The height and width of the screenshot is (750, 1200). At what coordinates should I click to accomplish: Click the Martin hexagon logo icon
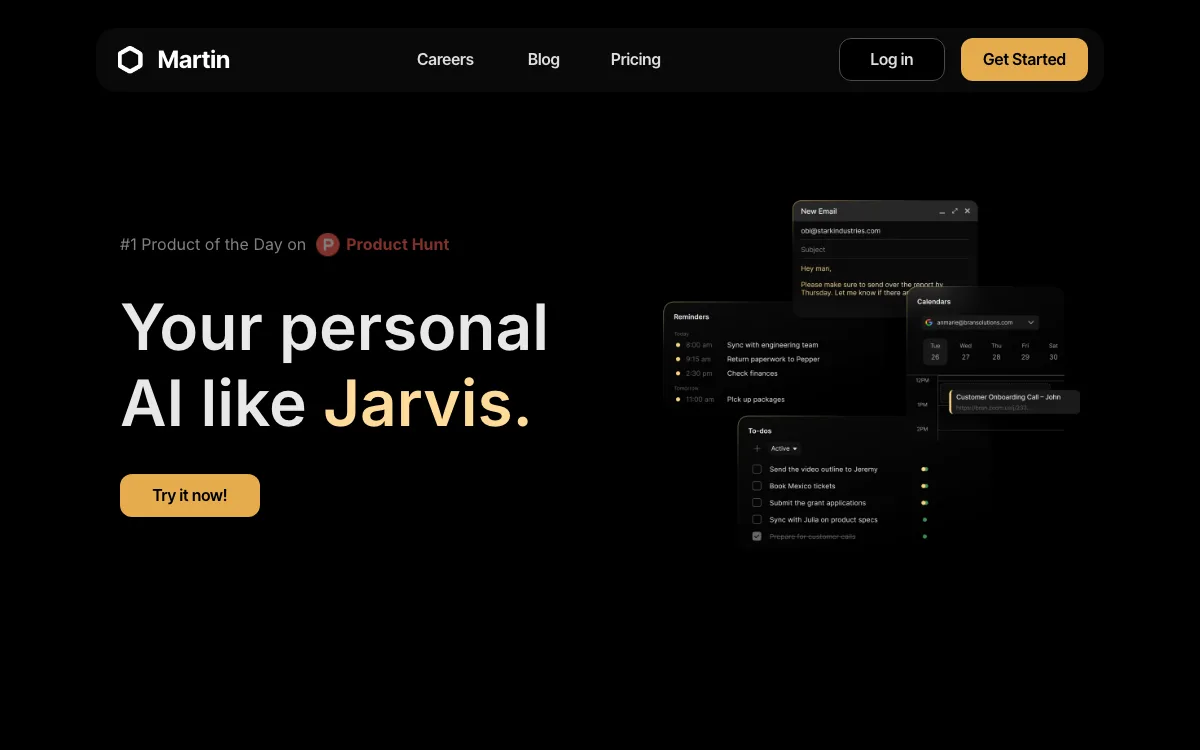pyautogui.click(x=130, y=60)
